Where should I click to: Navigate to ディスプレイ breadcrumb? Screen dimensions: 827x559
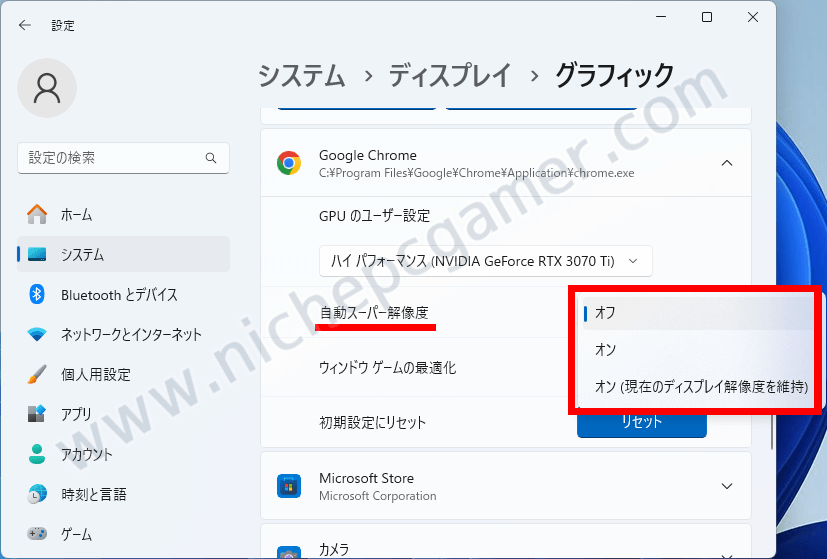tap(450, 75)
